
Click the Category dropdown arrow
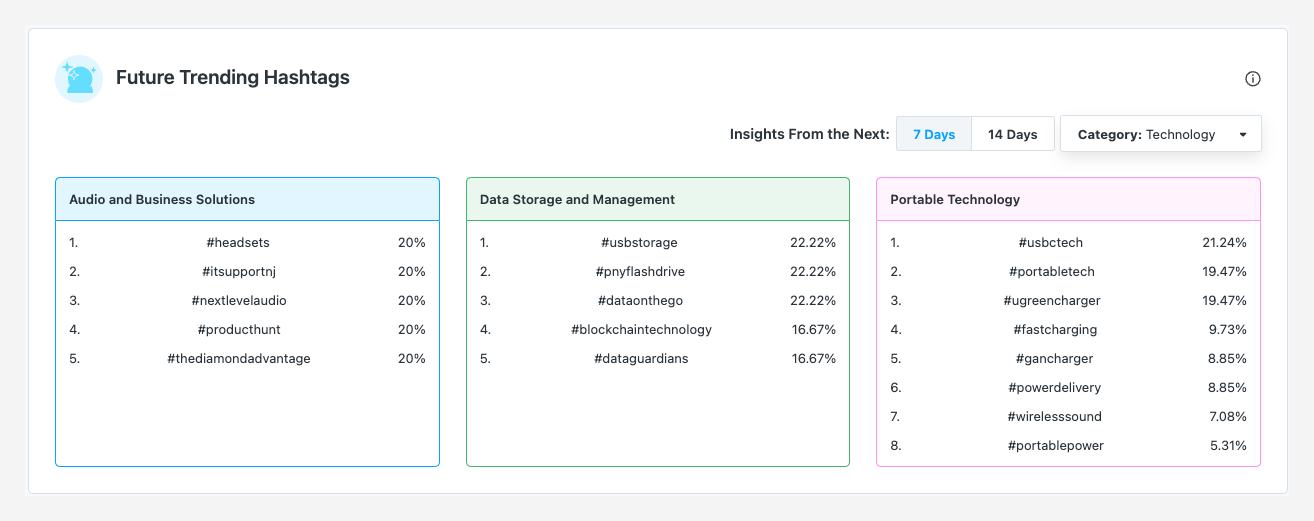coord(1242,135)
